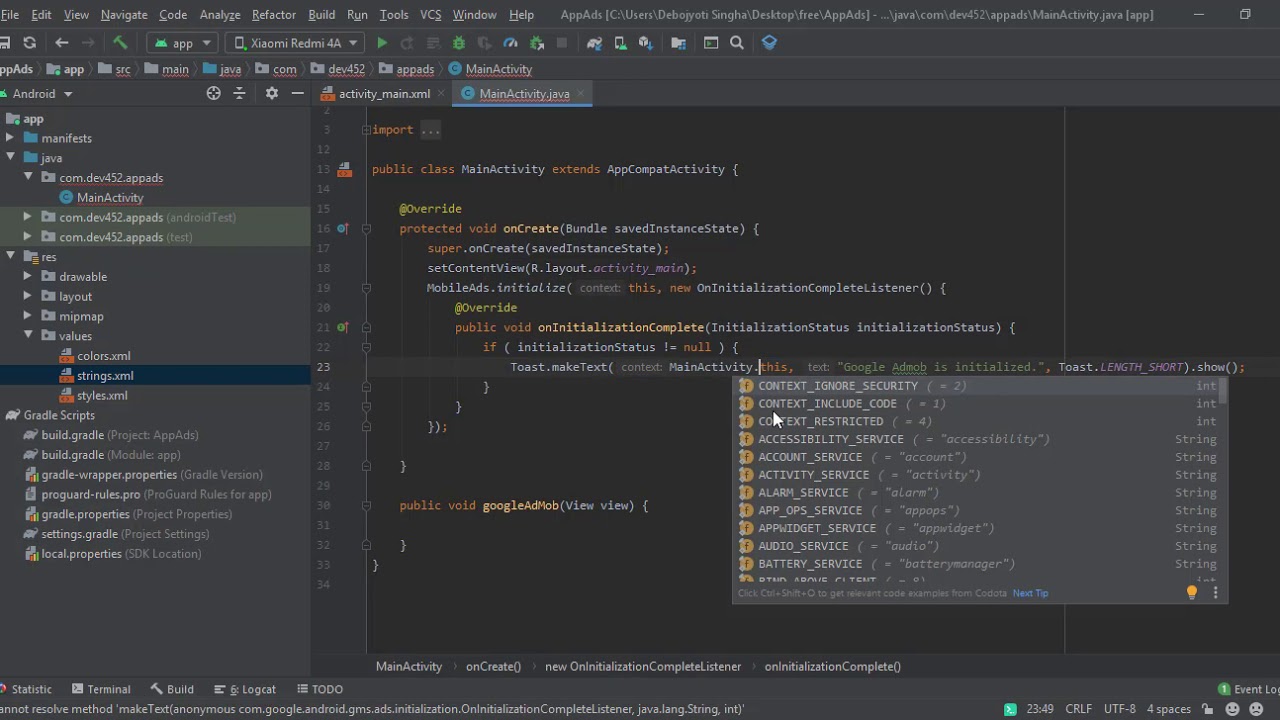Collapse the com.dev452.appads package
This screenshot has width=1280, height=720.
28,178
